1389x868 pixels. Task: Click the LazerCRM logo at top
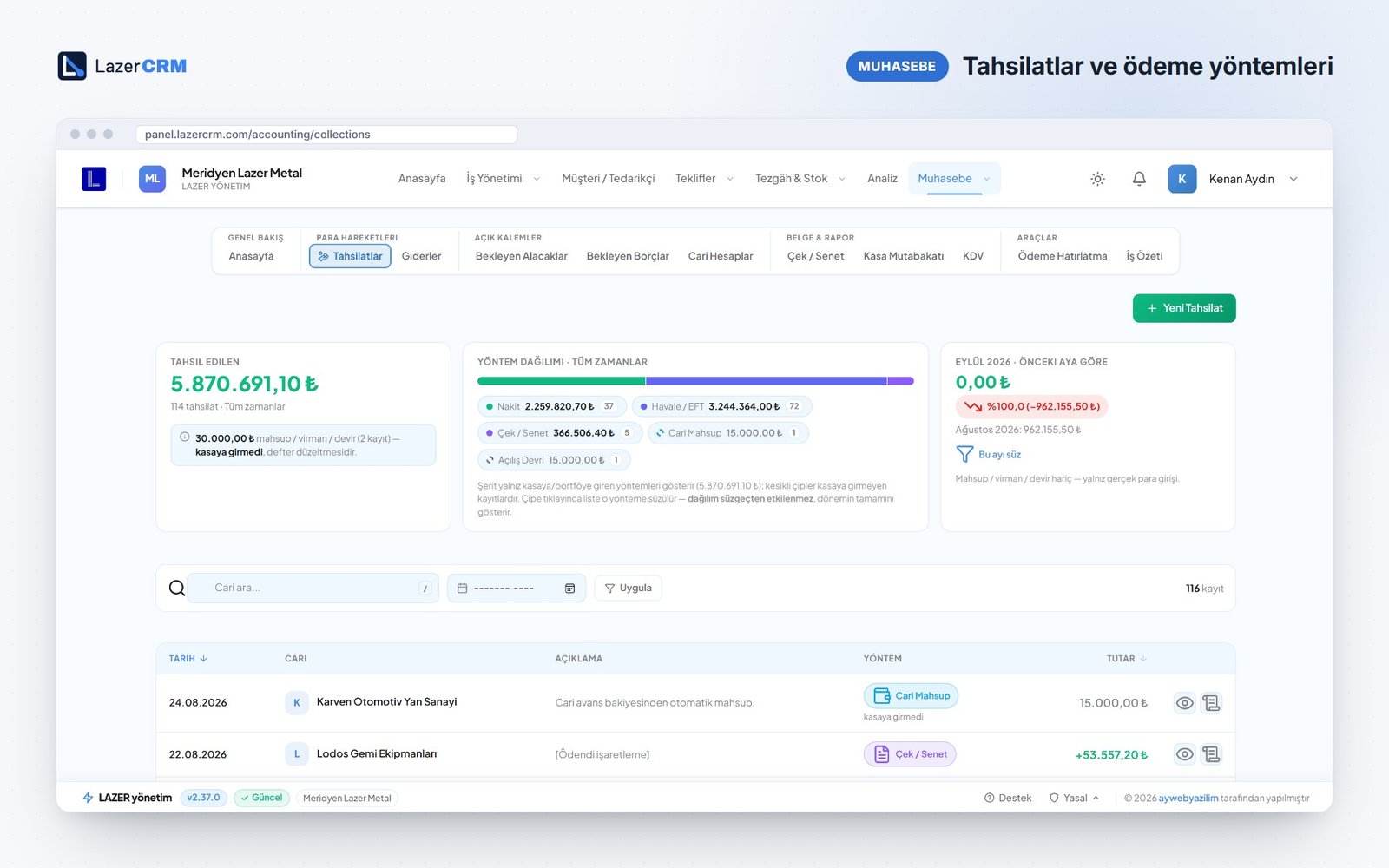(x=122, y=66)
